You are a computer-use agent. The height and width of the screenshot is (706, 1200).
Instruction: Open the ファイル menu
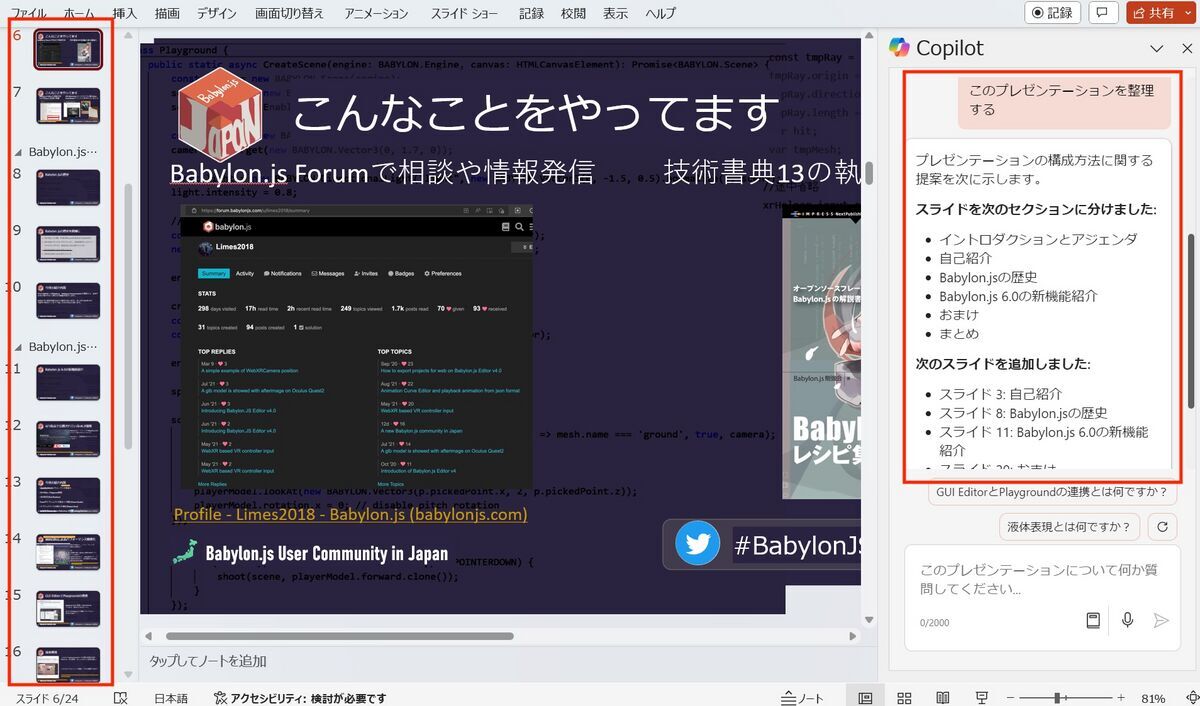coord(28,13)
